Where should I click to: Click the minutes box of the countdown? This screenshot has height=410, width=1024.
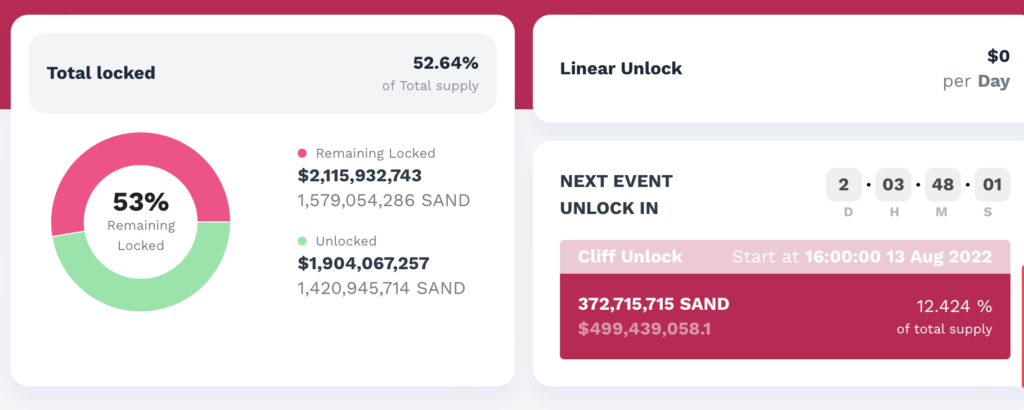point(943,185)
